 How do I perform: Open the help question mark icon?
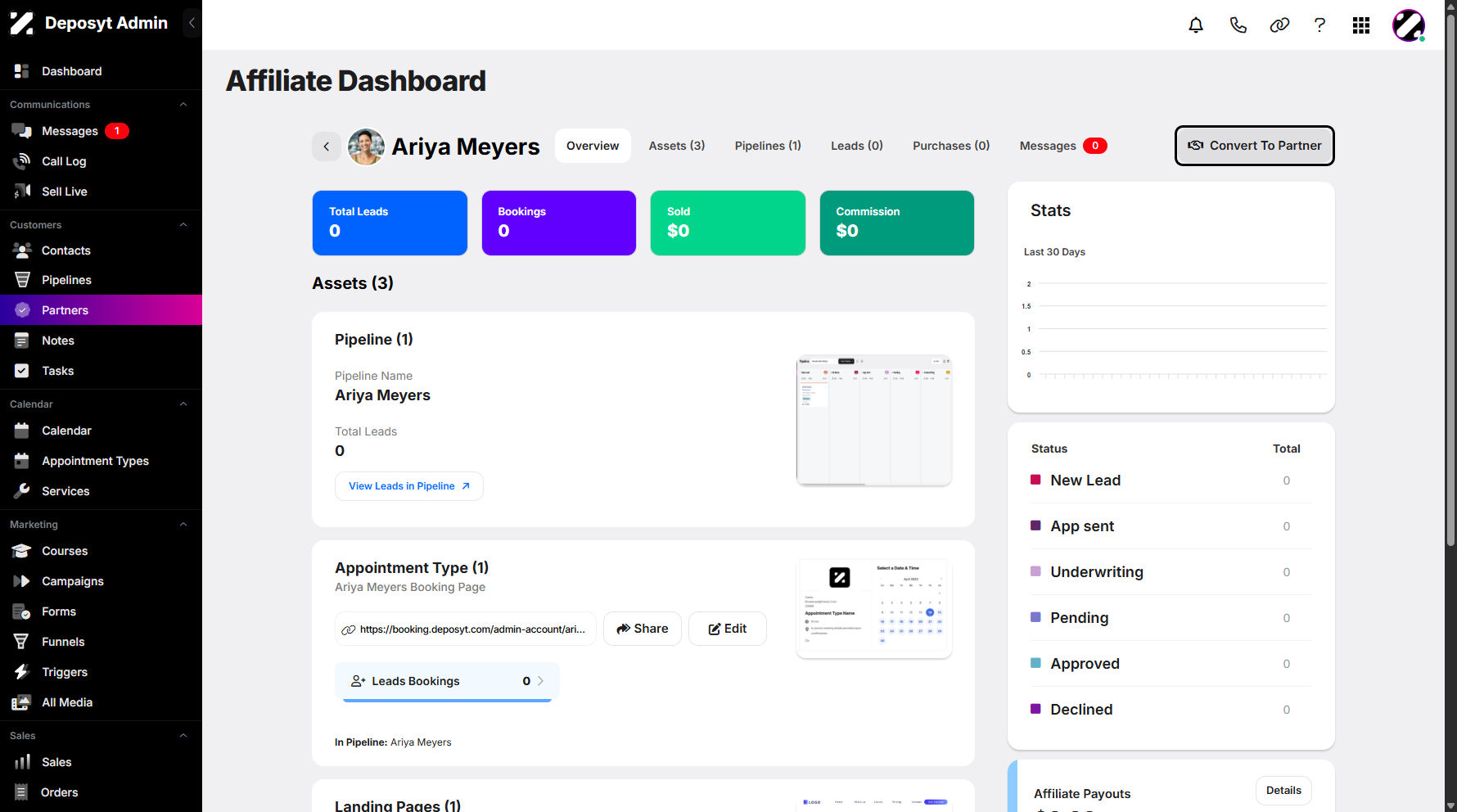[1319, 25]
